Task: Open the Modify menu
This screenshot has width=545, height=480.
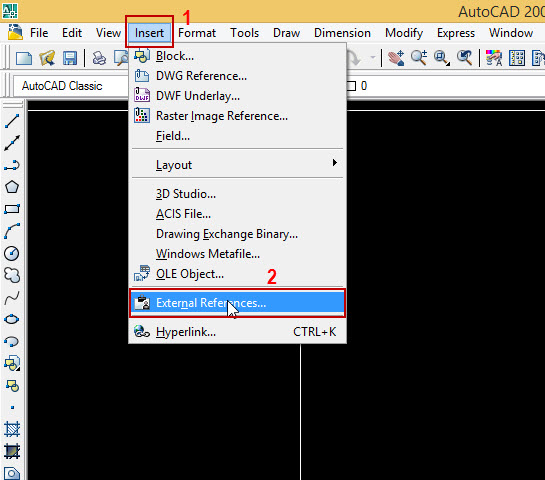Action: [404, 33]
